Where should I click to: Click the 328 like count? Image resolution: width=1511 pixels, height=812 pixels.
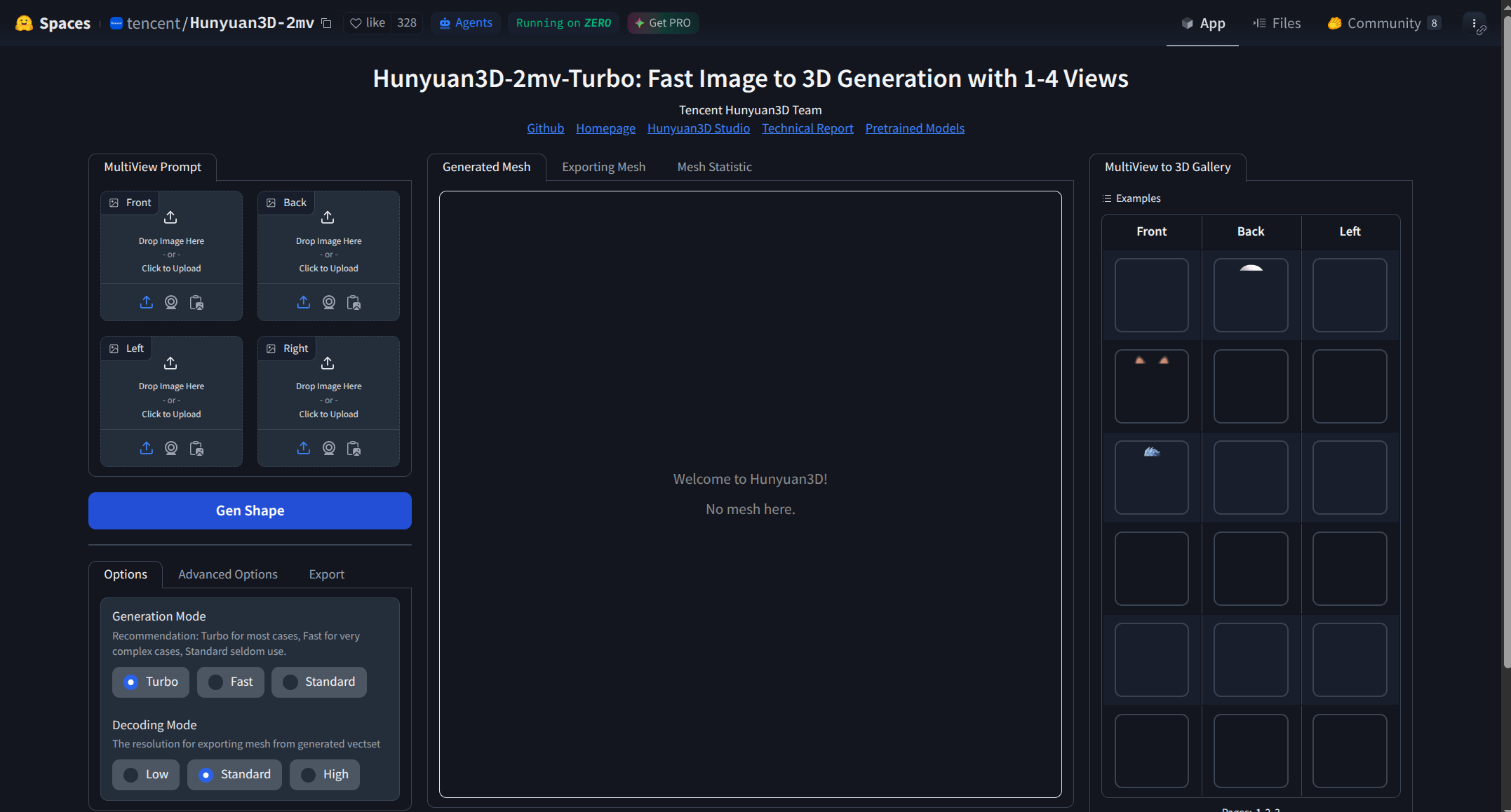pyautogui.click(x=407, y=23)
